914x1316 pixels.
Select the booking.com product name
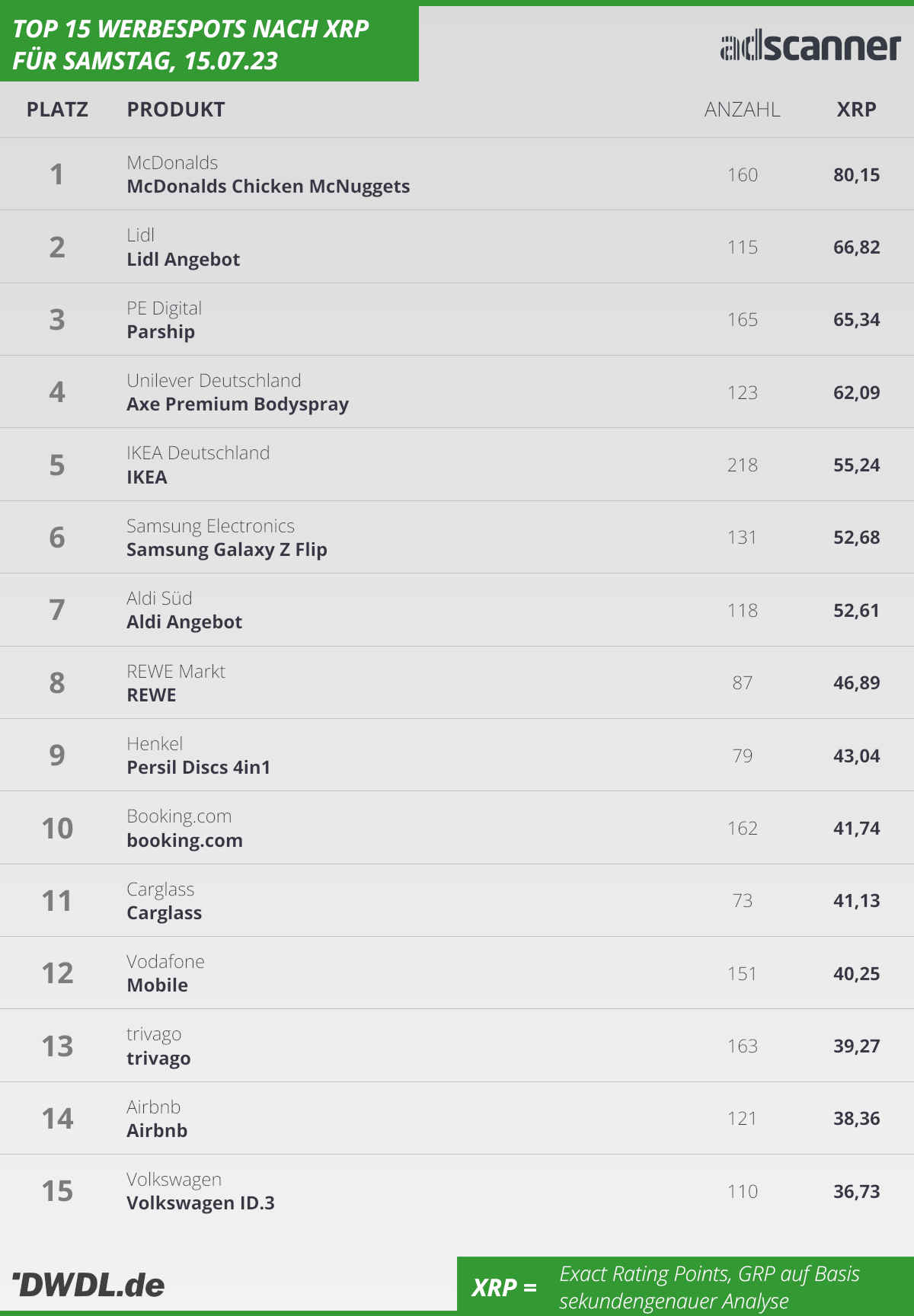(x=185, y=841)
